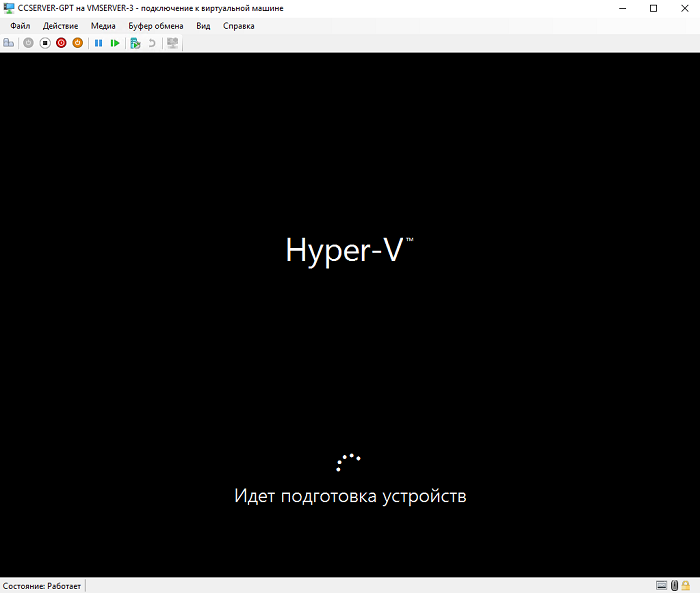Viewport: 700px width, 593px height.
Task: Click the Ctrl+Alt+Del toolbar icon
Action: pyautogui.click(x=9, y=43)
